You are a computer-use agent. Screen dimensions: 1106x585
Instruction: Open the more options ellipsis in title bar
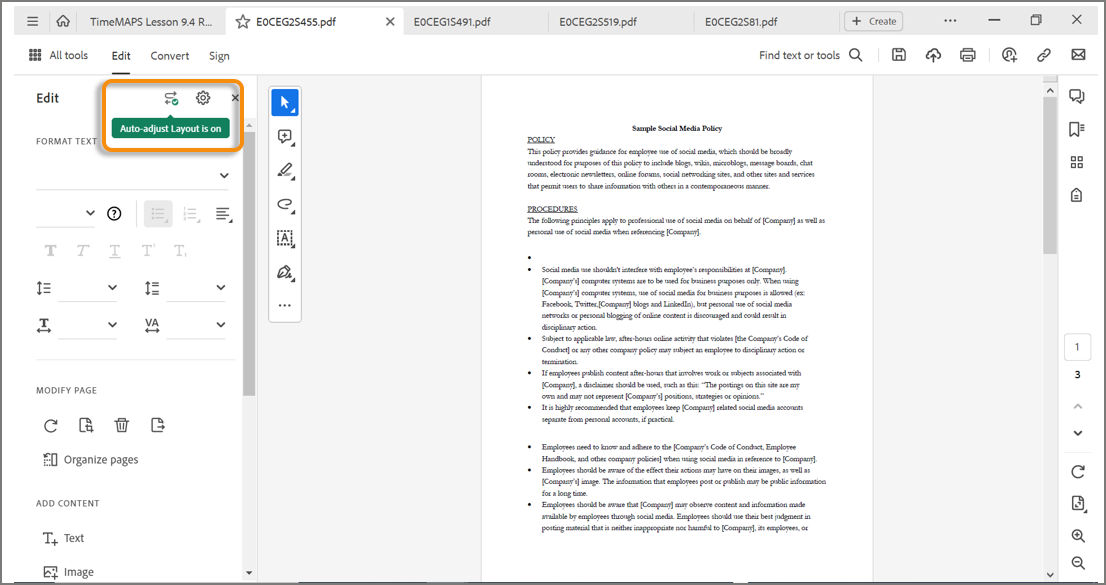point(950,21)
